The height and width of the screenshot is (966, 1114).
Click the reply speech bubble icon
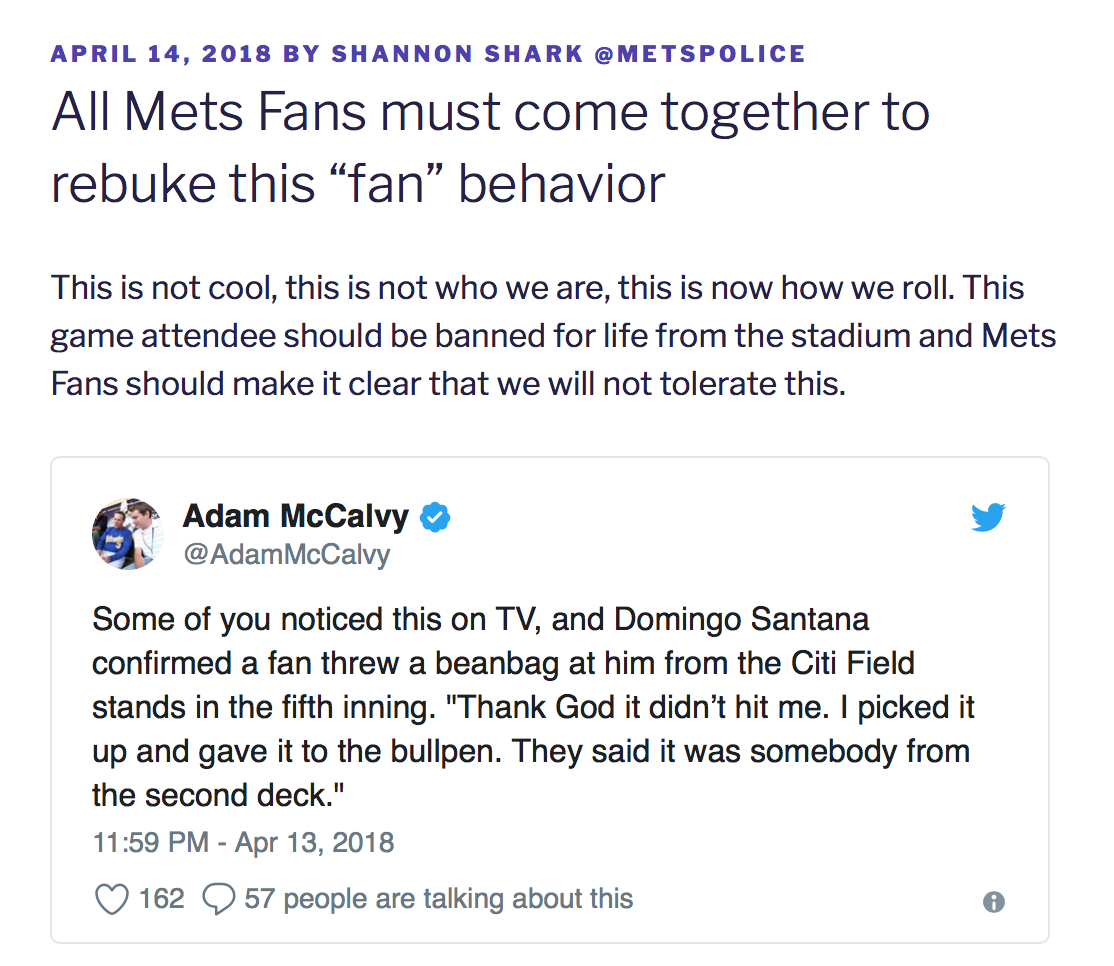218,899
